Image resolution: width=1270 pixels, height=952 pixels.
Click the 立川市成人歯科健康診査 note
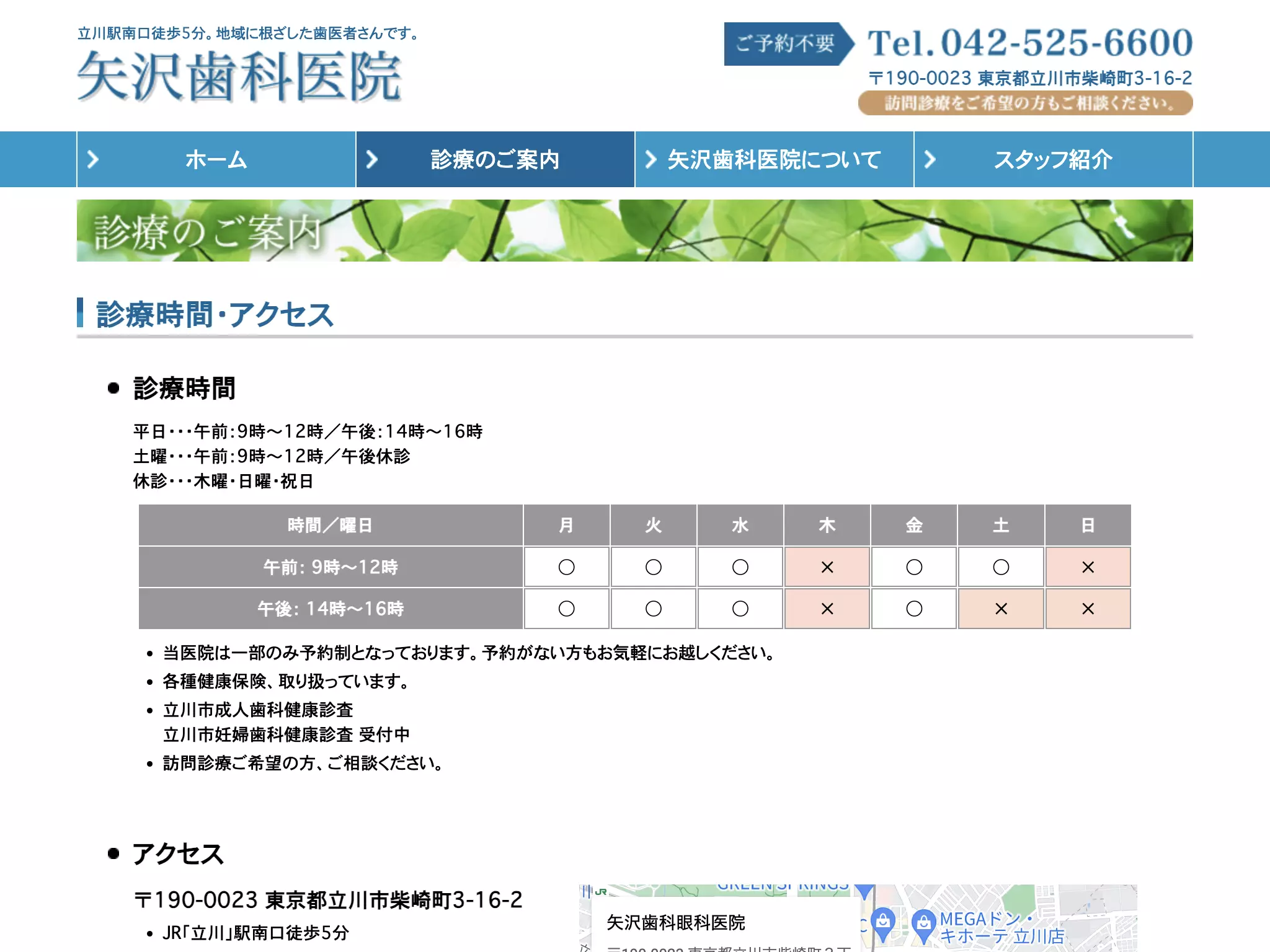click(258, 710)
